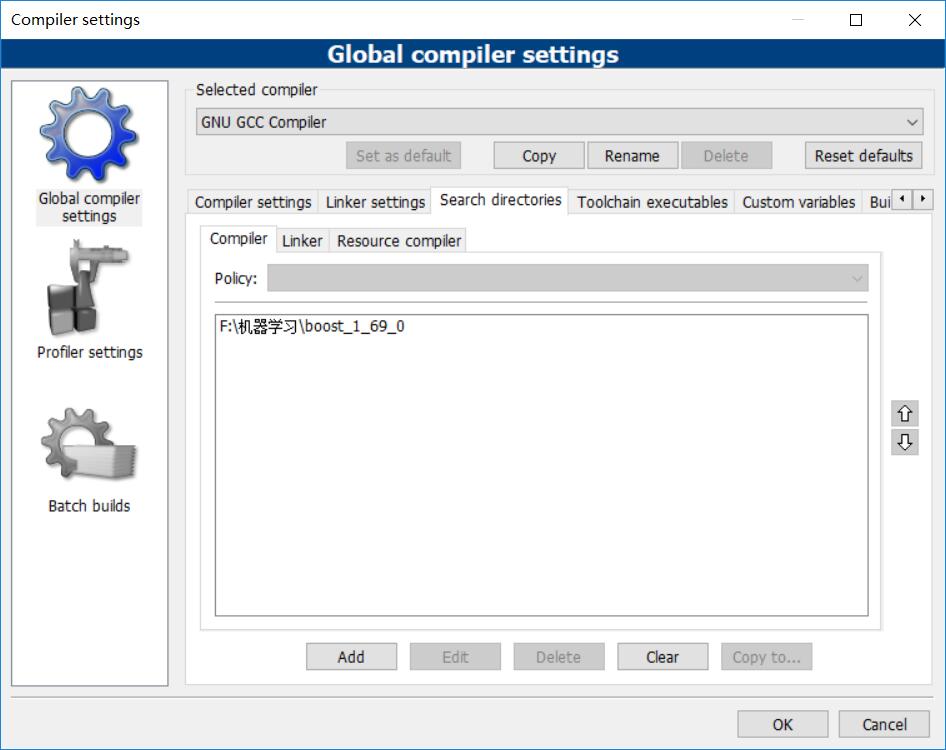Select Resource compiler sub-tab
The image size is (946, 750).
(399, 241)
